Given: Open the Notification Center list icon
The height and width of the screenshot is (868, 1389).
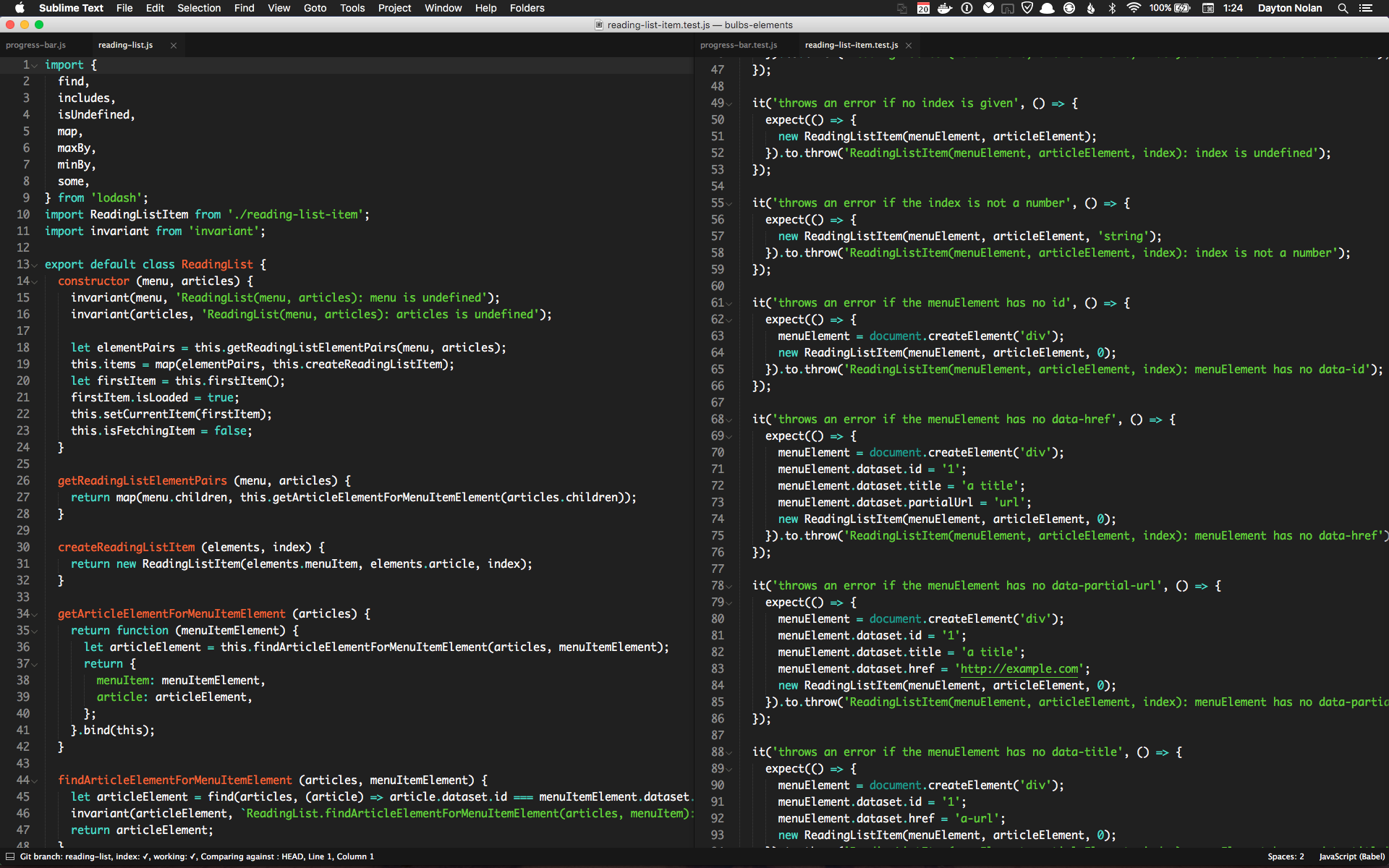Looking at the screenshot, I should pyautogui.click(x=1366, y=8).
